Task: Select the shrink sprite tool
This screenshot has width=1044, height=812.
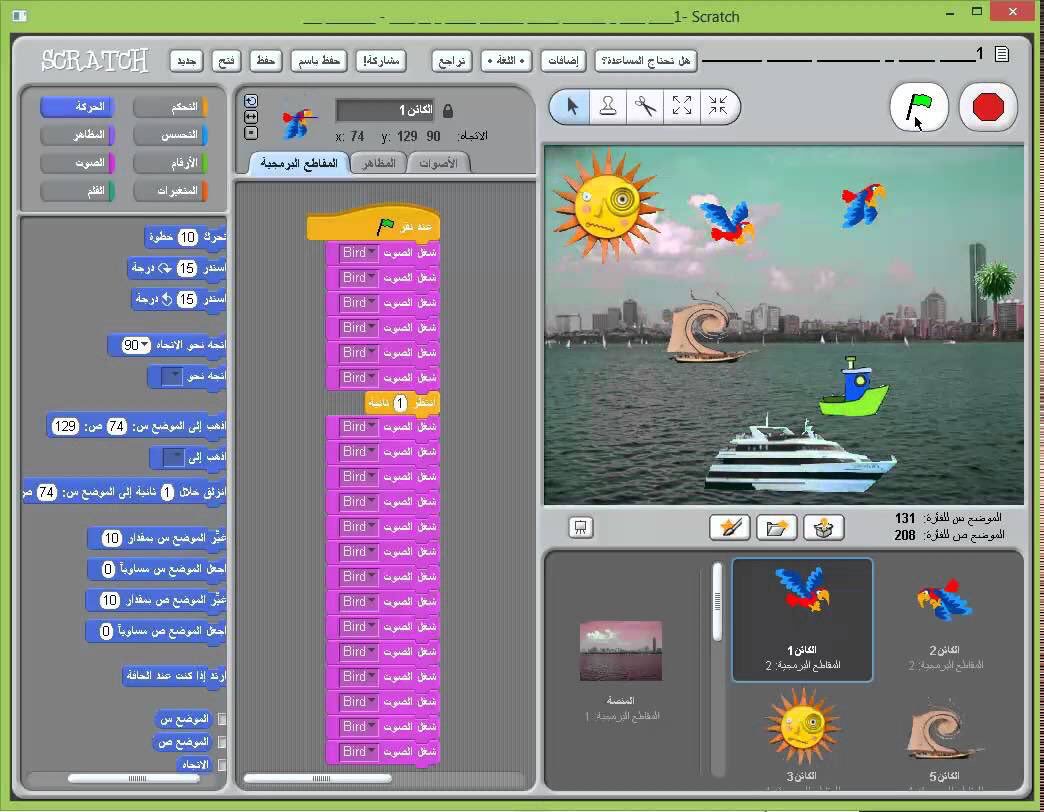Action: click(718, 106)
